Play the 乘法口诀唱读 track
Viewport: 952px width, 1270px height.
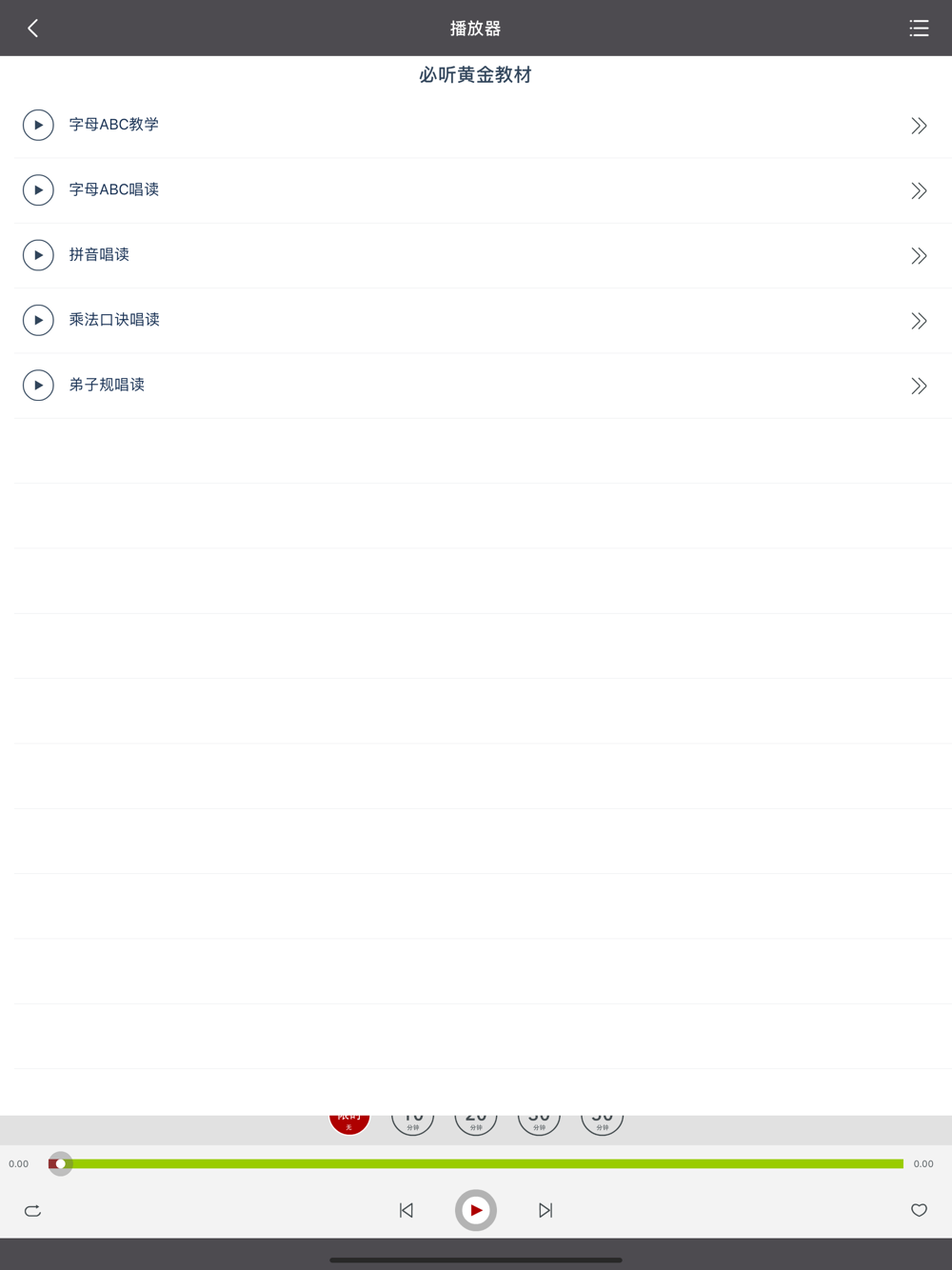[38, 320]
